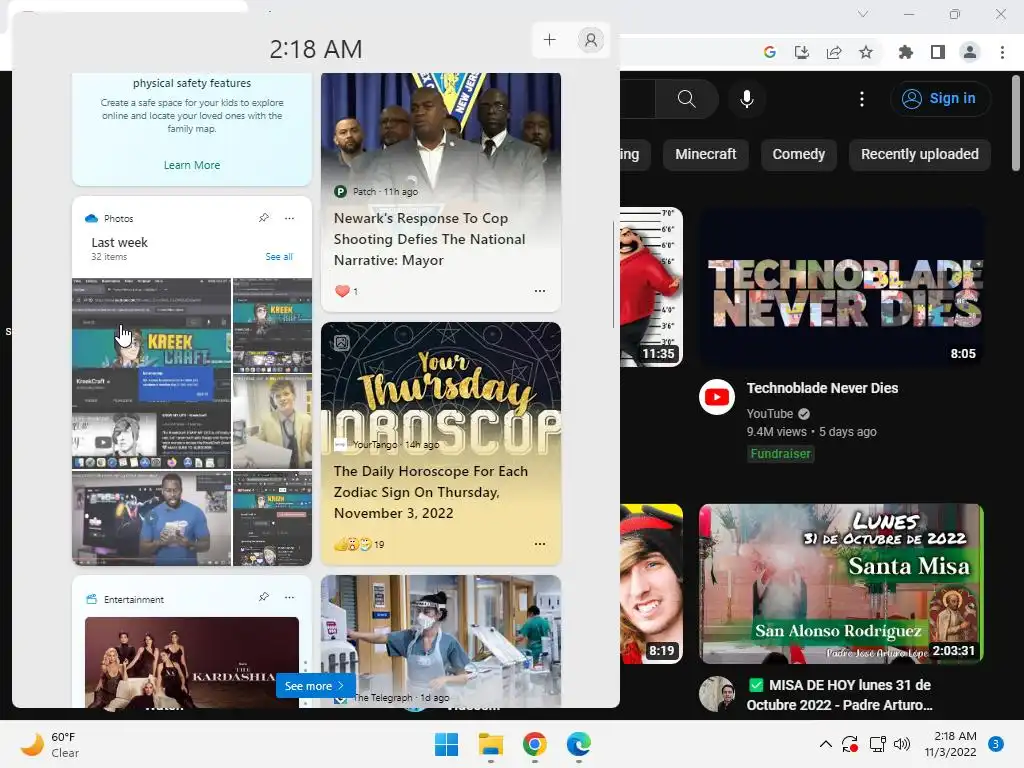Screen dimensions: 1024x768
Task: Open Chrome three-dot menu
Action: coord(1002,52)
